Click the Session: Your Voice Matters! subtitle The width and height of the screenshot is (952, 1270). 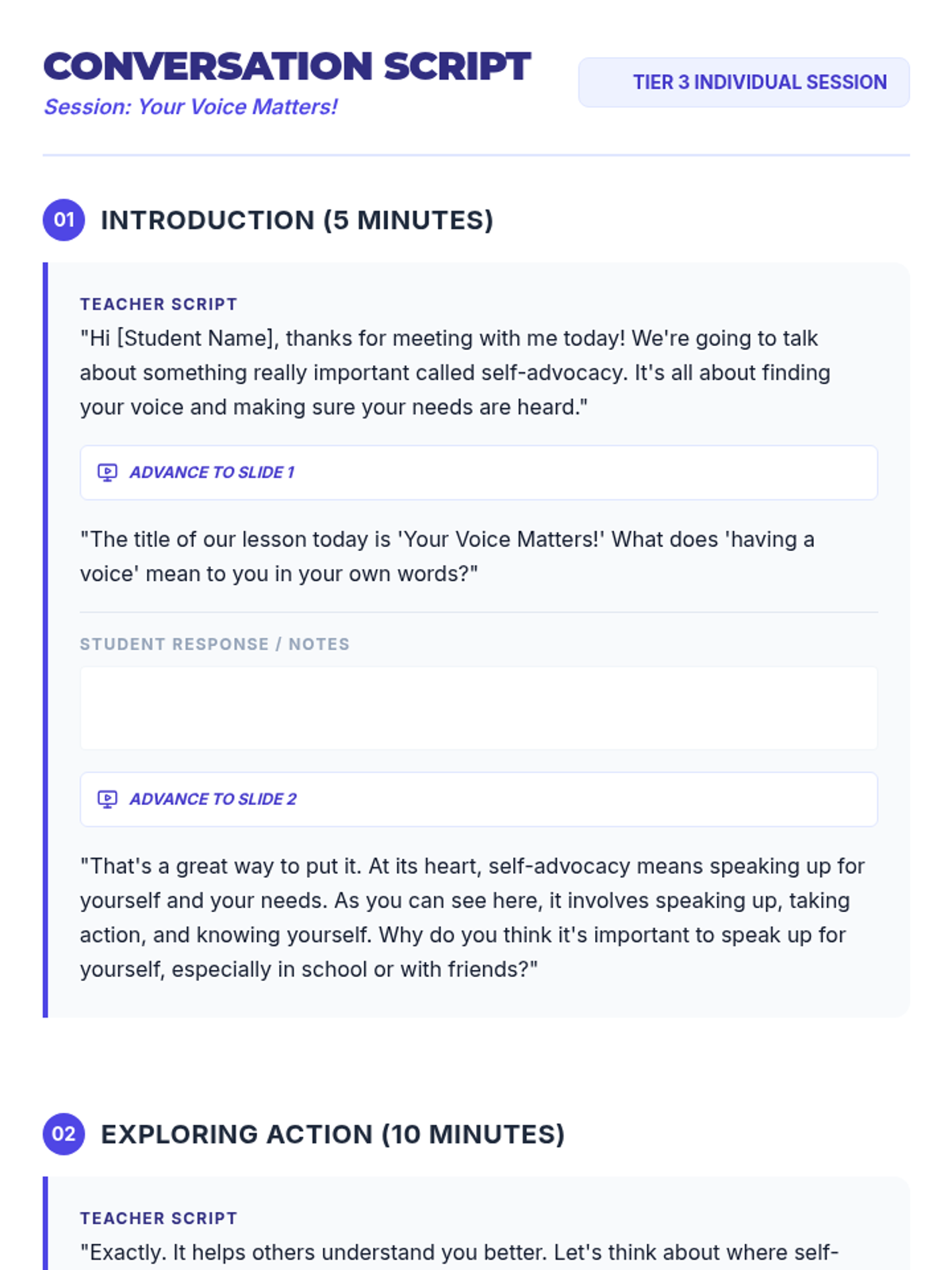[190, 107]
